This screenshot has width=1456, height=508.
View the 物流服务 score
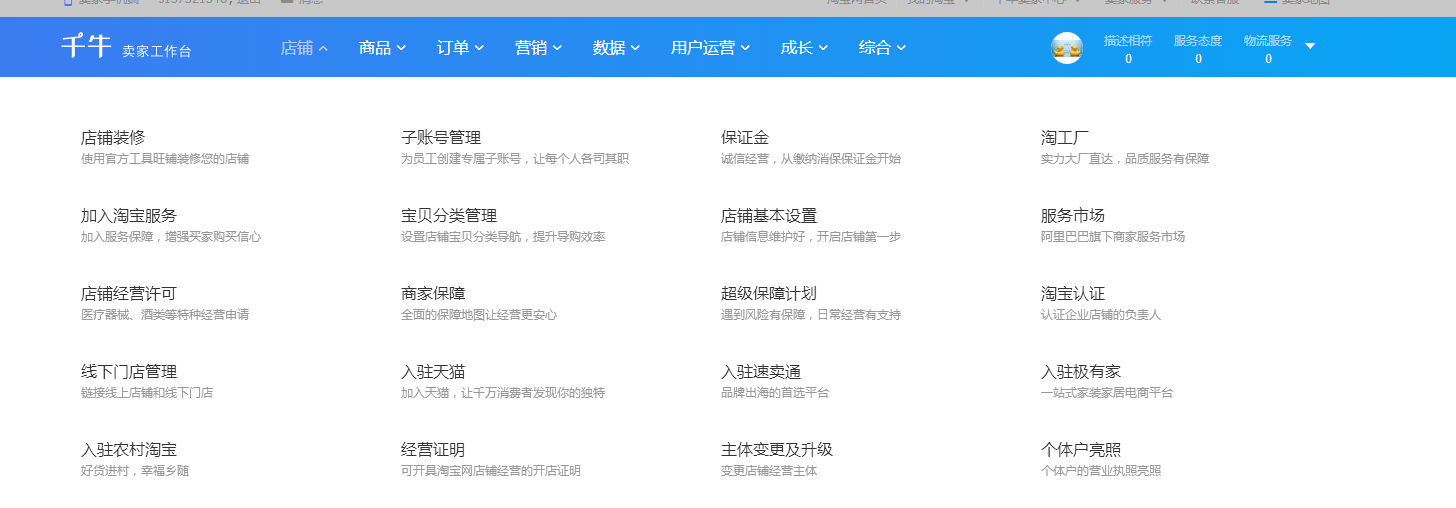[x=1268, y=50]
